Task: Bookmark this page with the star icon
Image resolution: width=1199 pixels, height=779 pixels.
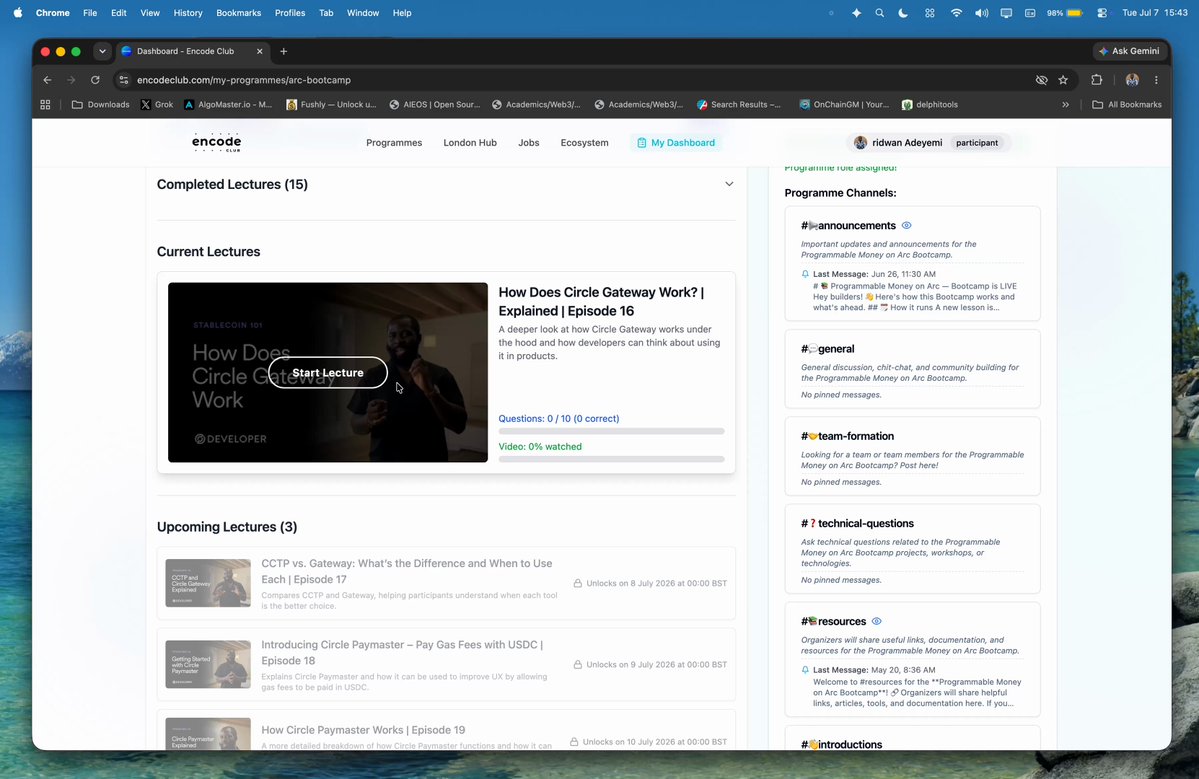Action: (1063, 80)
